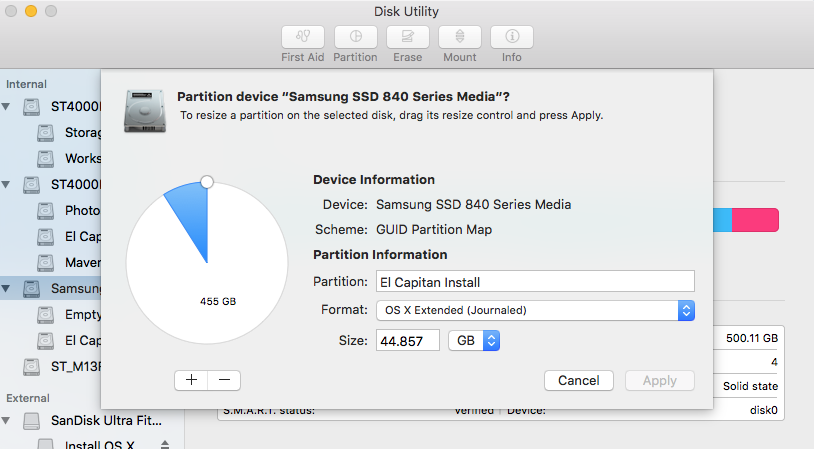Screen dimensions: 814x449
Task: Click the yellow minimize window button
Action: [x=31, y=11]
